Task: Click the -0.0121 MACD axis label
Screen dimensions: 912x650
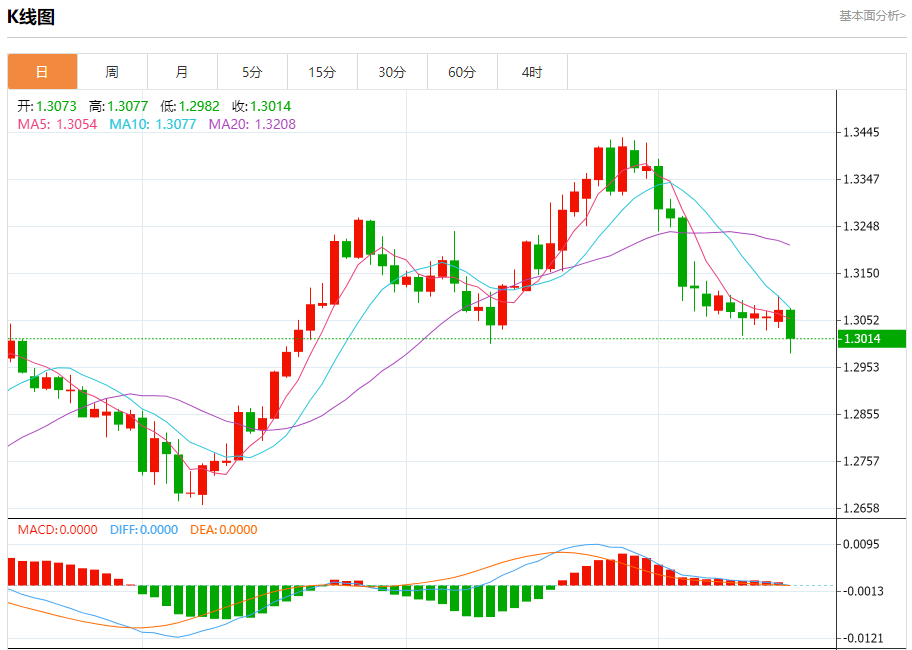Action: (x=861, y=639)
